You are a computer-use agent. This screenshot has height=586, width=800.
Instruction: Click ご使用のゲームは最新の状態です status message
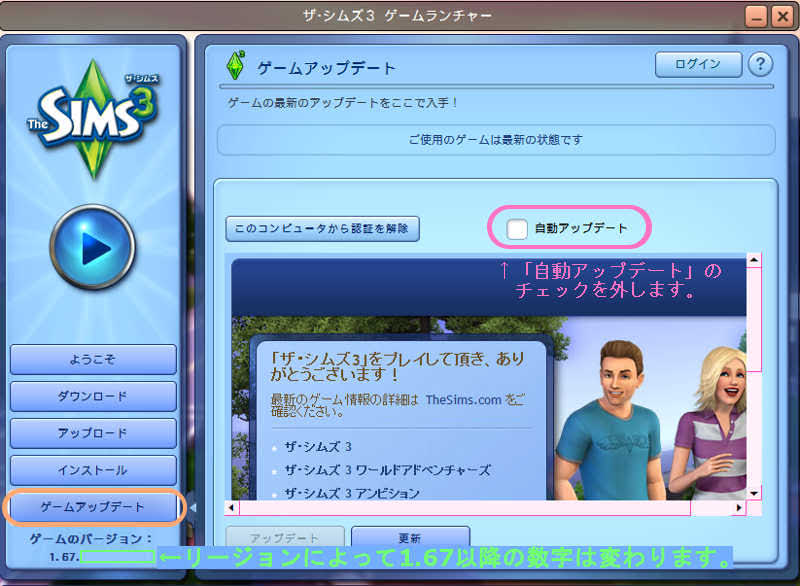click(495, 140)
